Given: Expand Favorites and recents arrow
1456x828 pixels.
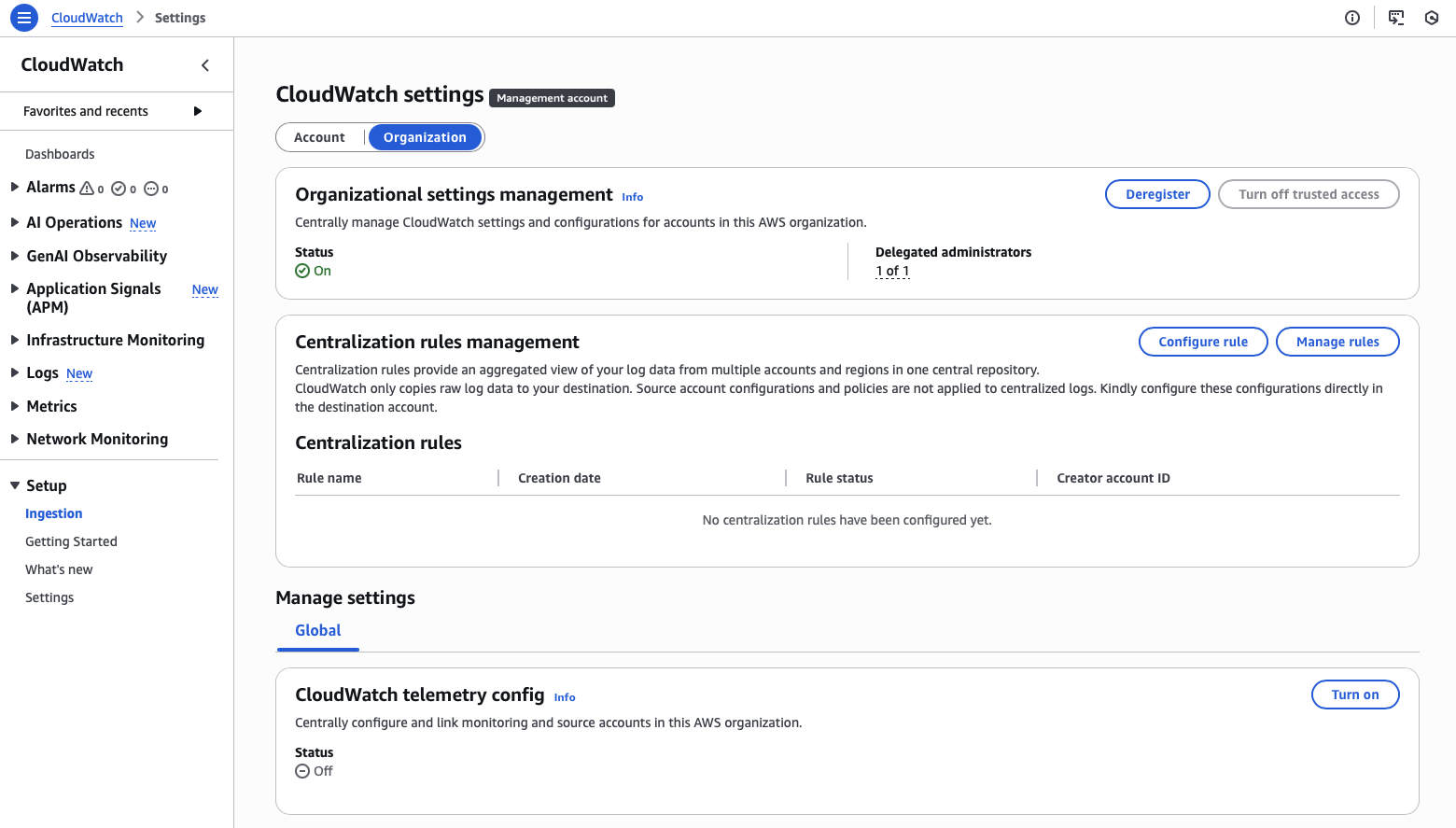Looking at the screenshot, I should point(197,111).
